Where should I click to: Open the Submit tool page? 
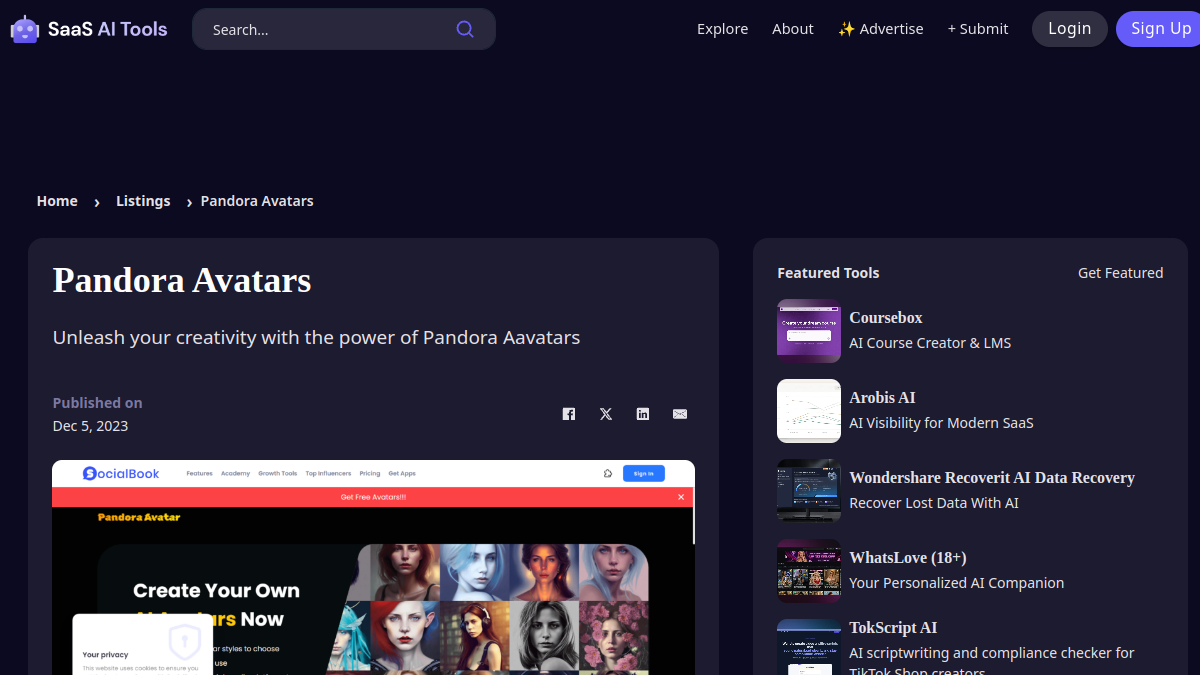pos(978,29)
